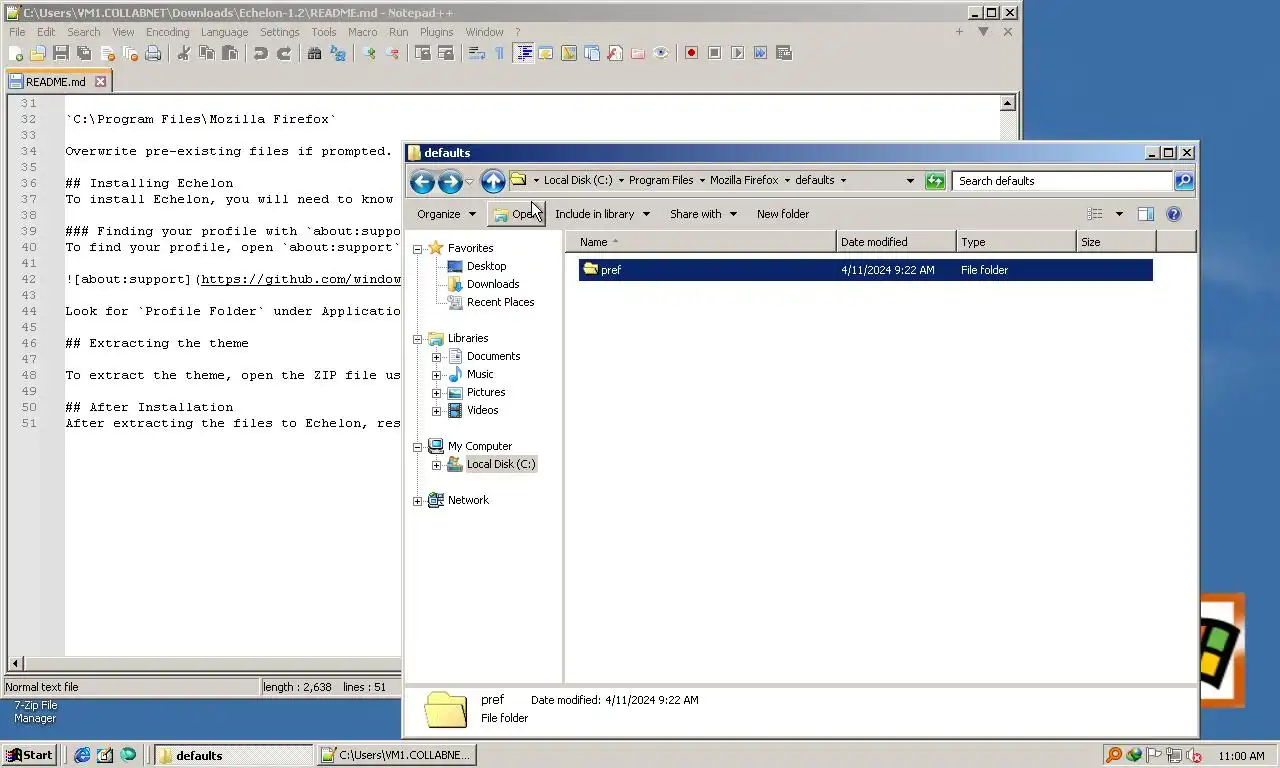1280x768 pixels.
Task: Click the Open button in Explorer toolbar
Action: (516, 214)
